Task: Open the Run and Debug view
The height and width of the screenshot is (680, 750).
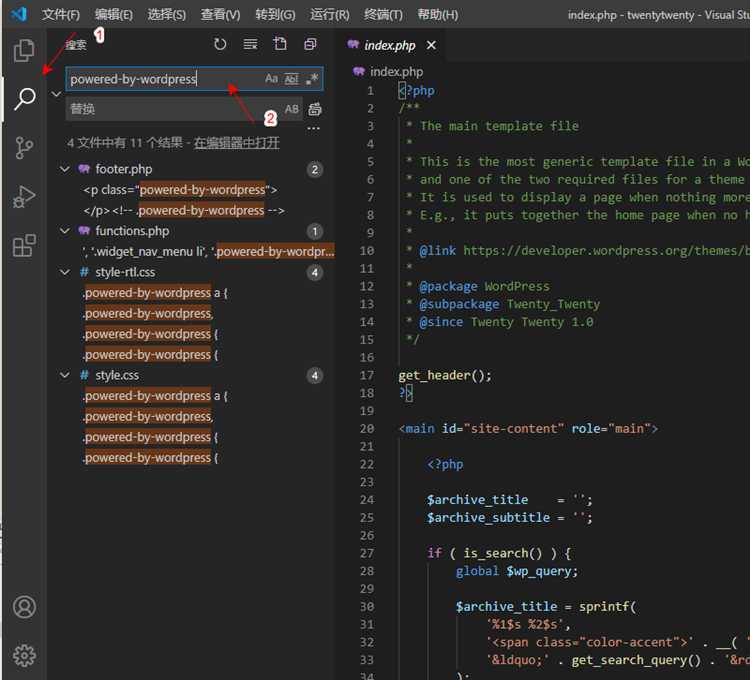Action: tap(24, 197)
